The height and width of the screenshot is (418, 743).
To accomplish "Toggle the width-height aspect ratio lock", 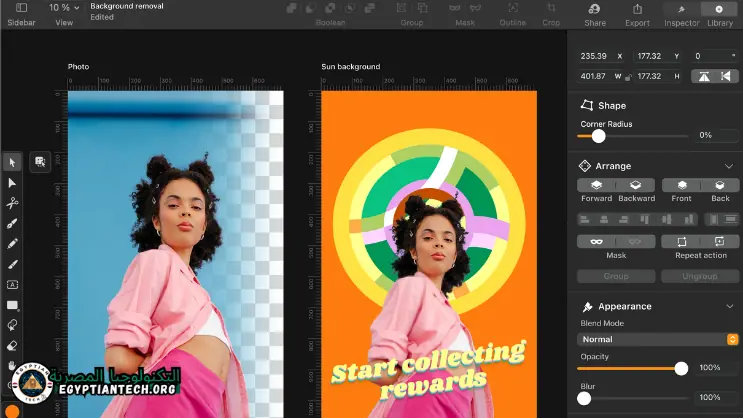I will click(630, 76).
